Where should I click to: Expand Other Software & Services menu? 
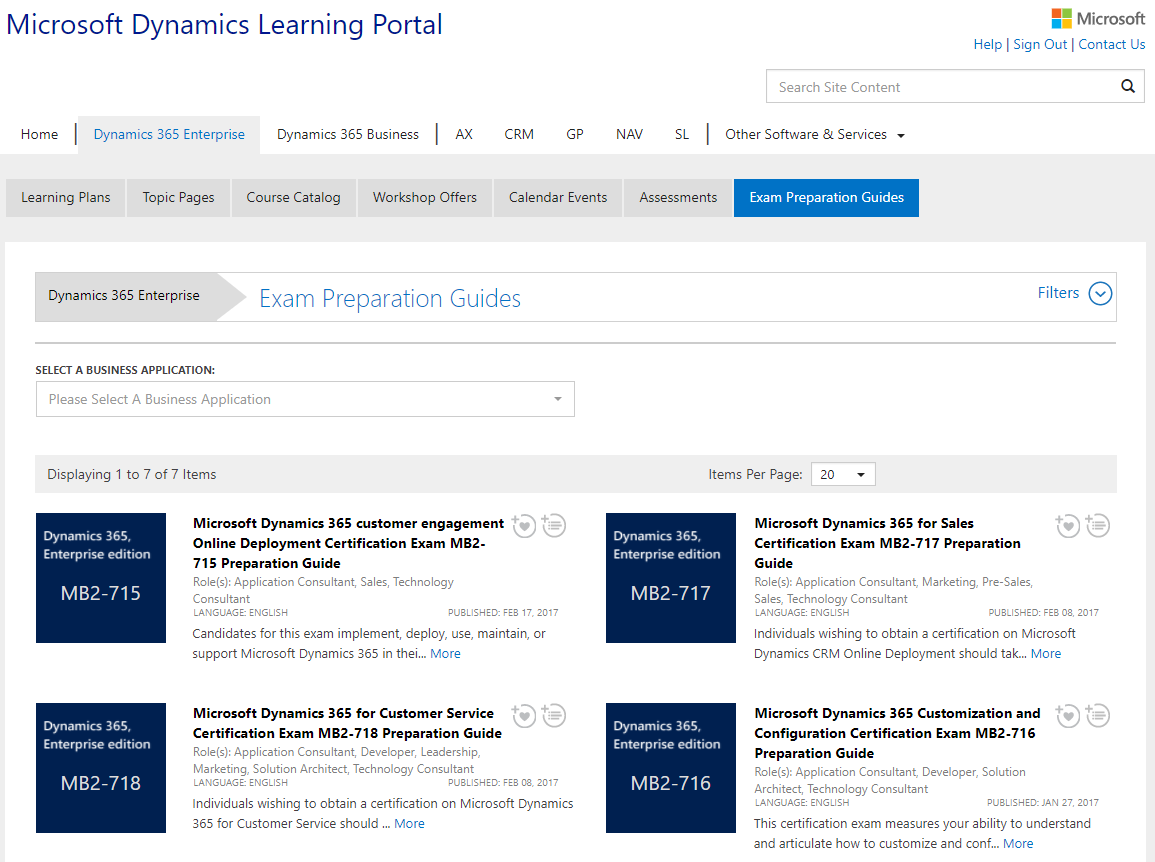point(815,135)
